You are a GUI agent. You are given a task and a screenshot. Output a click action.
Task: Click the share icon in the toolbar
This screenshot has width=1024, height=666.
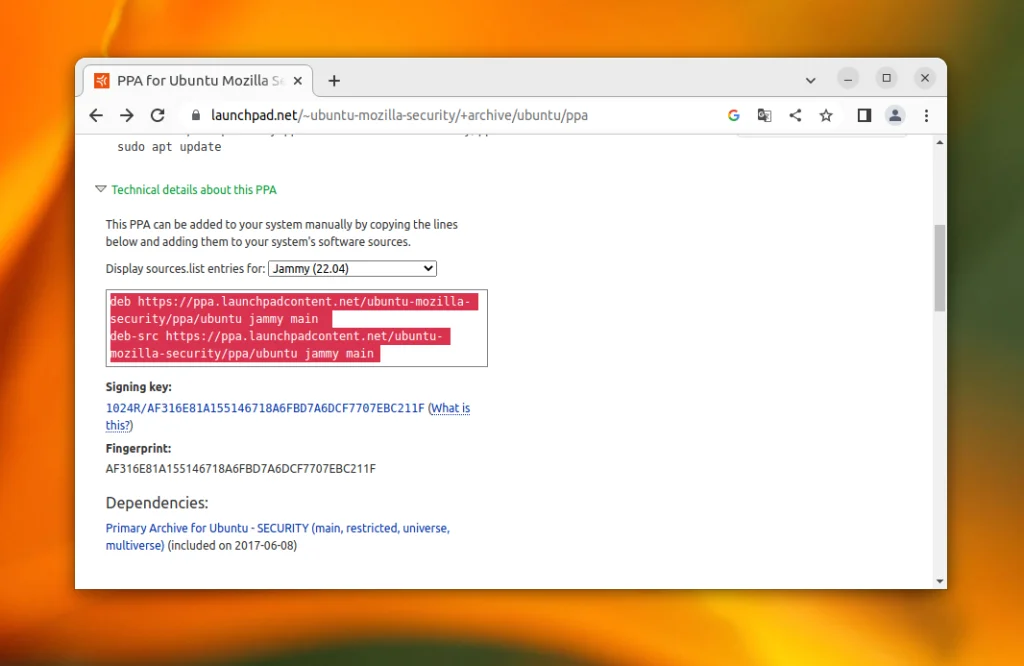[795, 115]
